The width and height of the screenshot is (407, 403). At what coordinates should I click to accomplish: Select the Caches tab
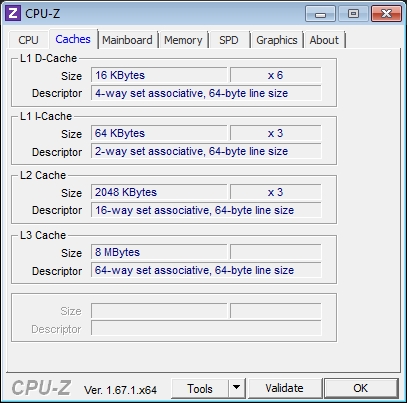(73, 39)
